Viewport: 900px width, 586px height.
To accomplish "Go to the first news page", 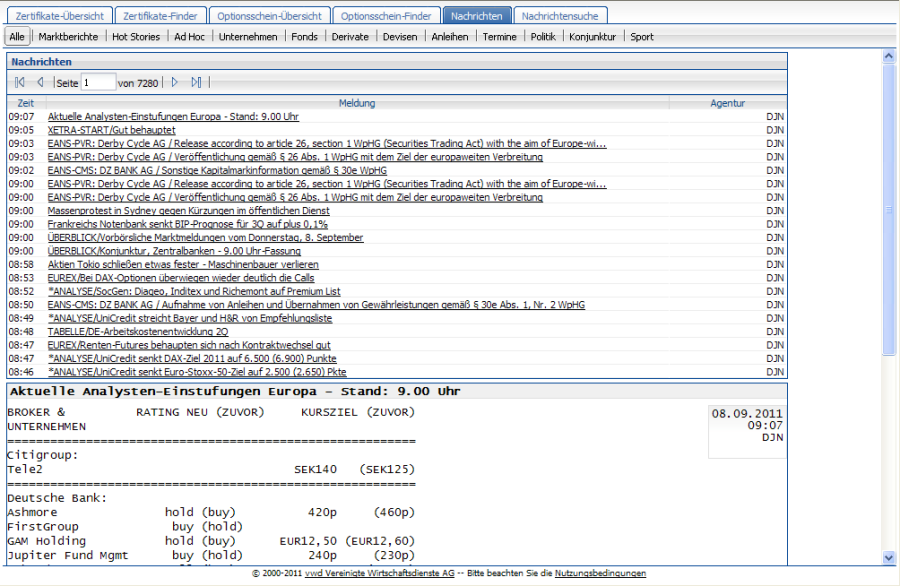I will (x=20, y=82).
